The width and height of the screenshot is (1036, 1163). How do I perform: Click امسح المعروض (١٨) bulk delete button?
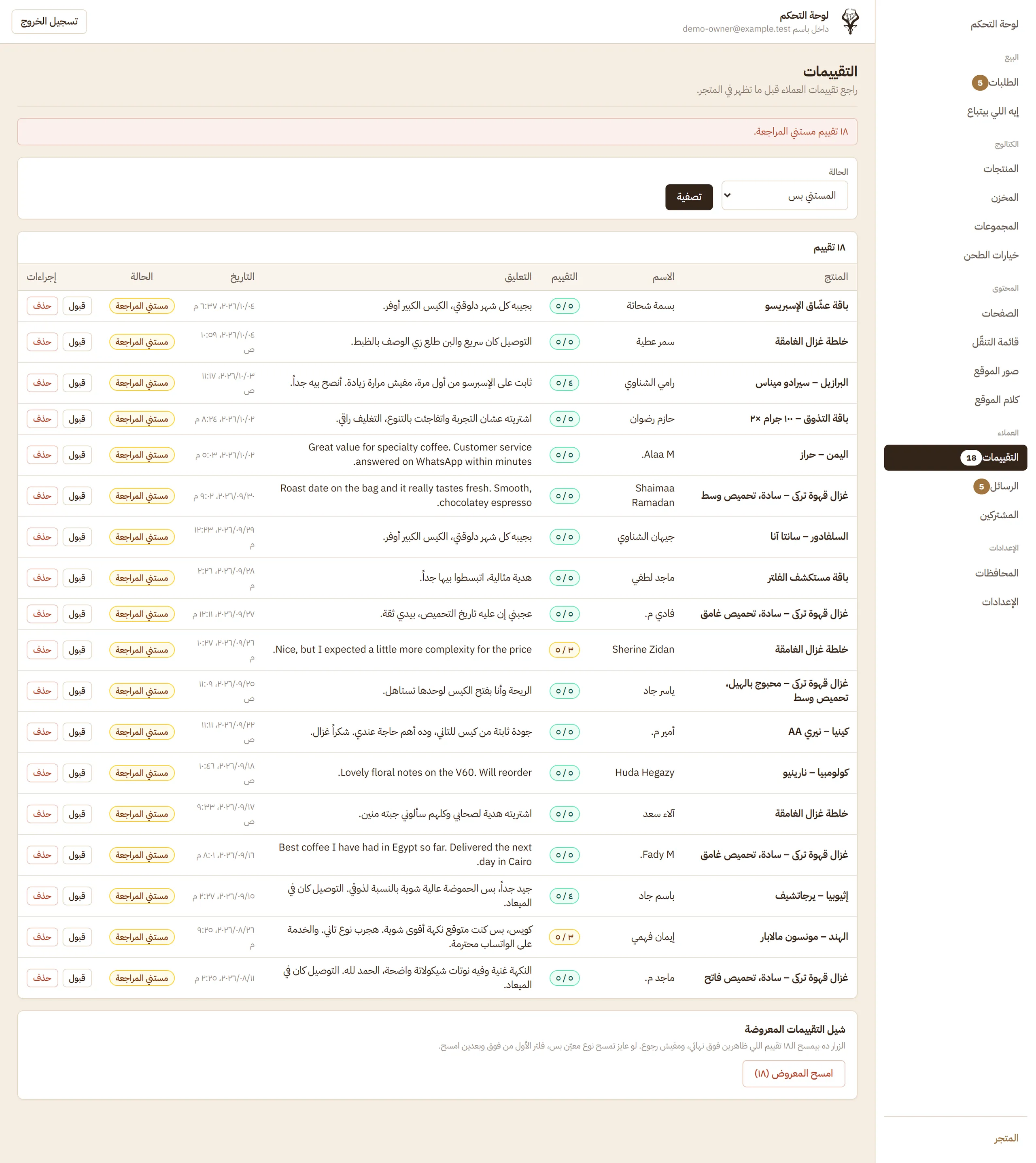coord(794,1074)
